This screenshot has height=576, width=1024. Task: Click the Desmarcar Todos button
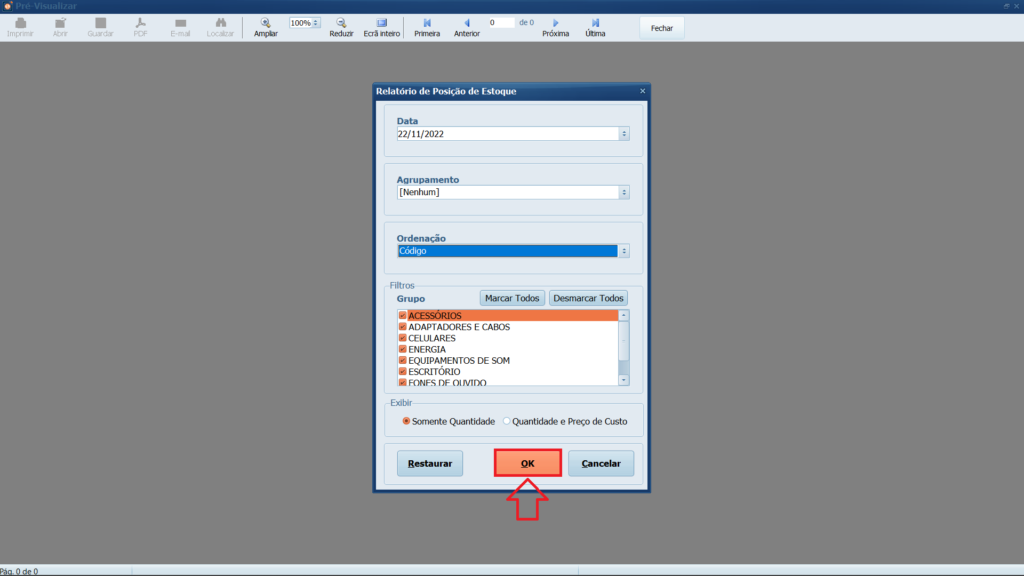588,298
